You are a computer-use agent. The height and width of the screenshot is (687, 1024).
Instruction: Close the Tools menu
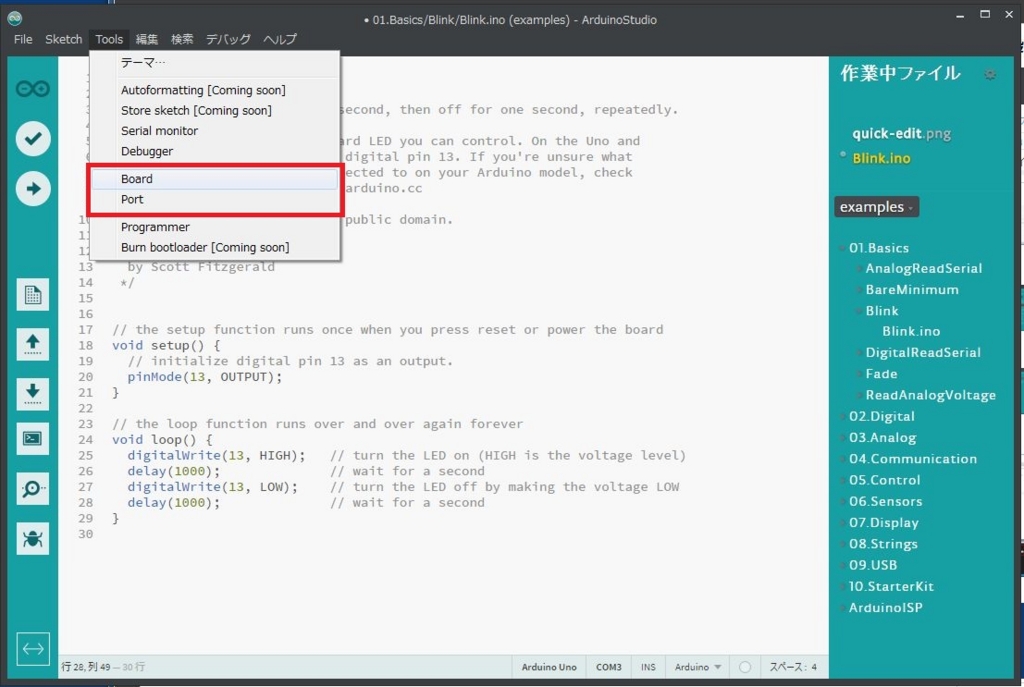coord(109,39)
